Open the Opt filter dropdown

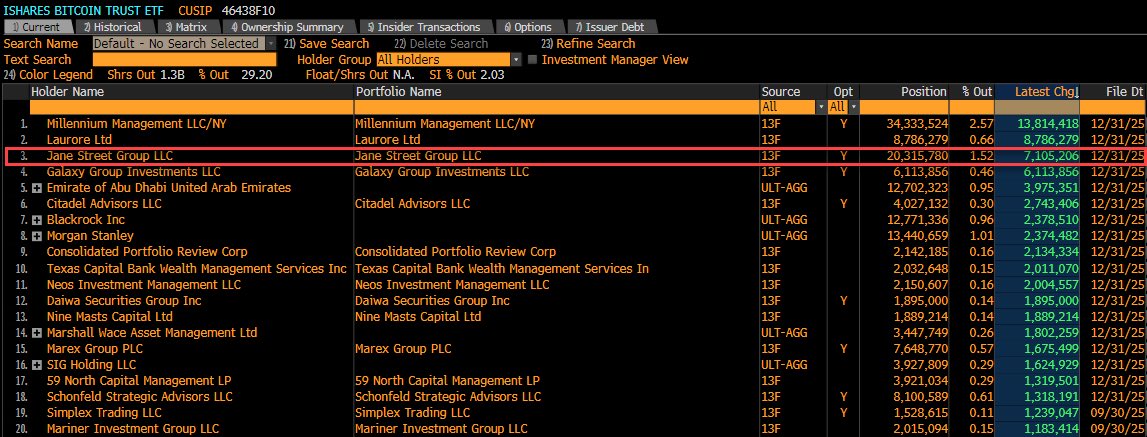point(852,107)
